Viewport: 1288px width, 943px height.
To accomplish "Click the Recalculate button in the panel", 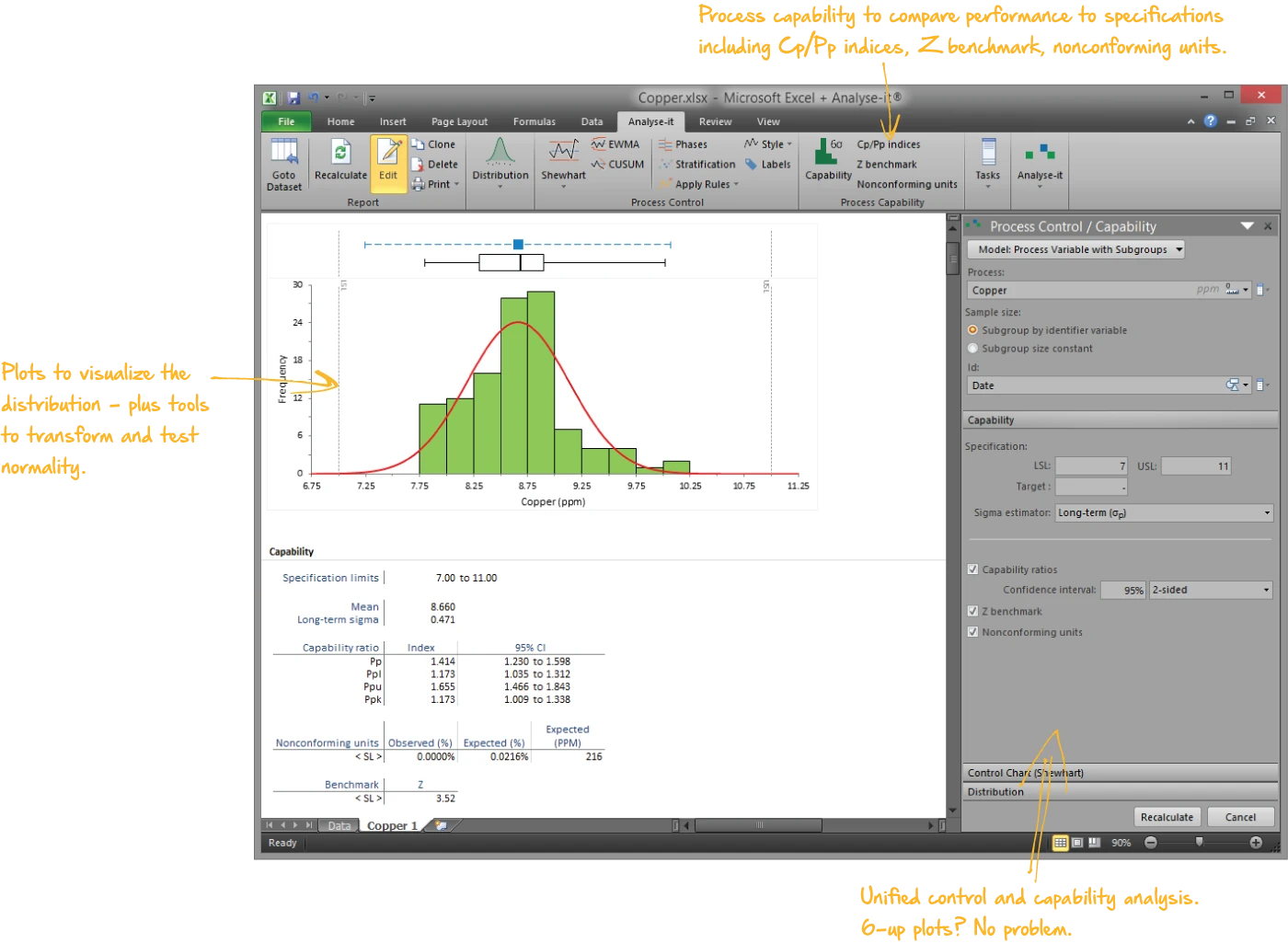I will (1167, 816).
